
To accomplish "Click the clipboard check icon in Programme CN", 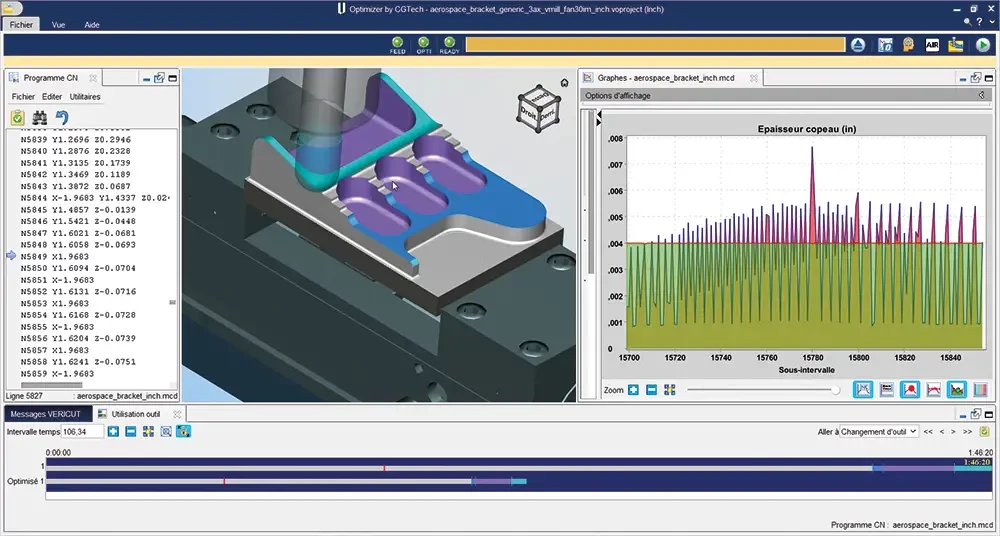I will [17, 118].
